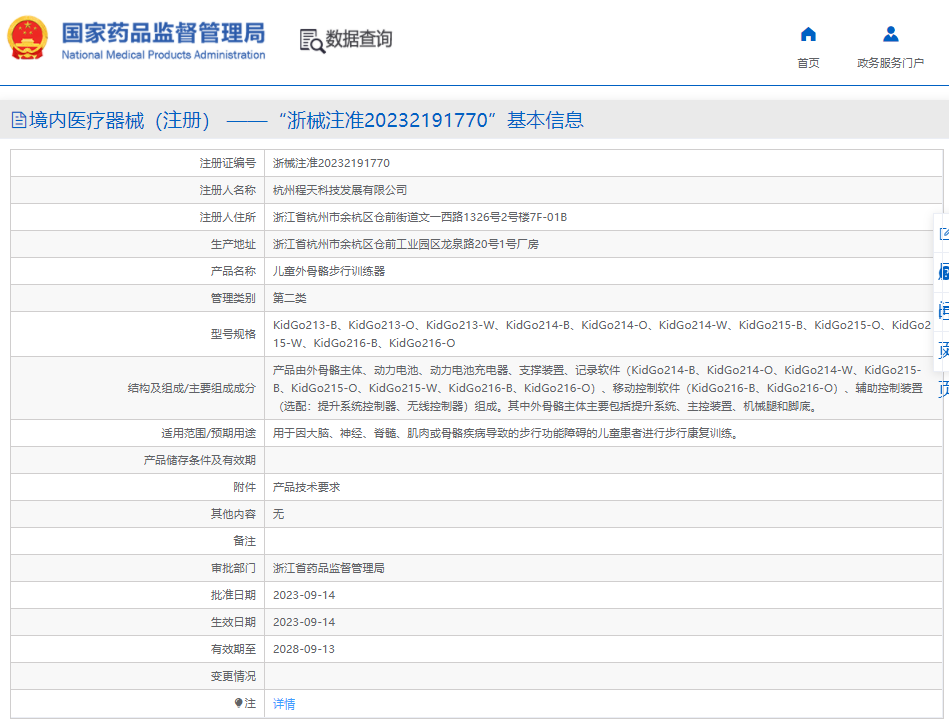
Task: Open 政务服务门户 user icon
Action: click(890, 34)
